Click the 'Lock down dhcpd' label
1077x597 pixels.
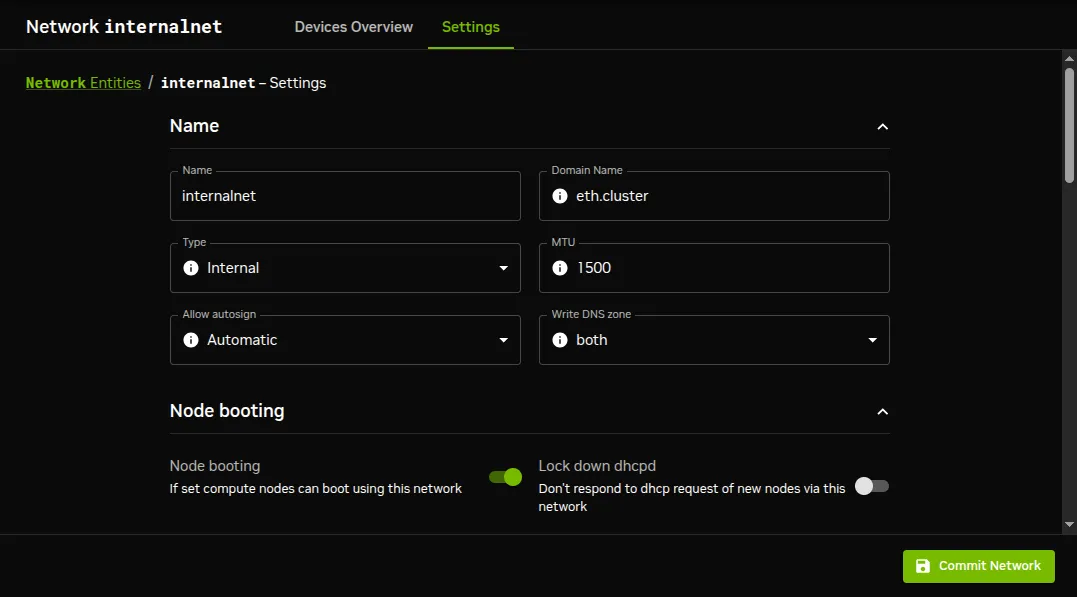pos(597,466)
